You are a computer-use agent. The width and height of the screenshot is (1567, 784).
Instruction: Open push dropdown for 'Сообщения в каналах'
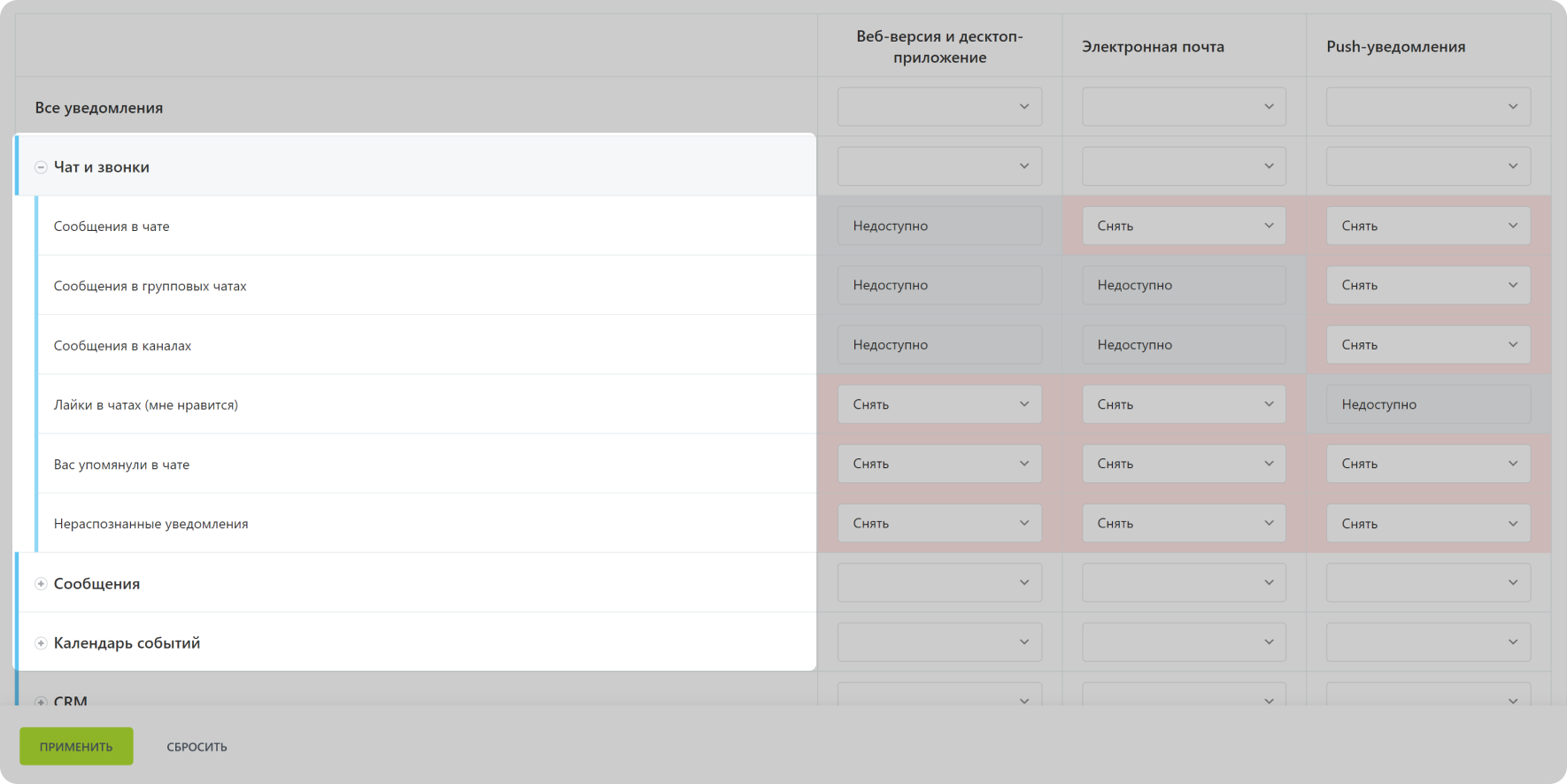pos(1428,344)
